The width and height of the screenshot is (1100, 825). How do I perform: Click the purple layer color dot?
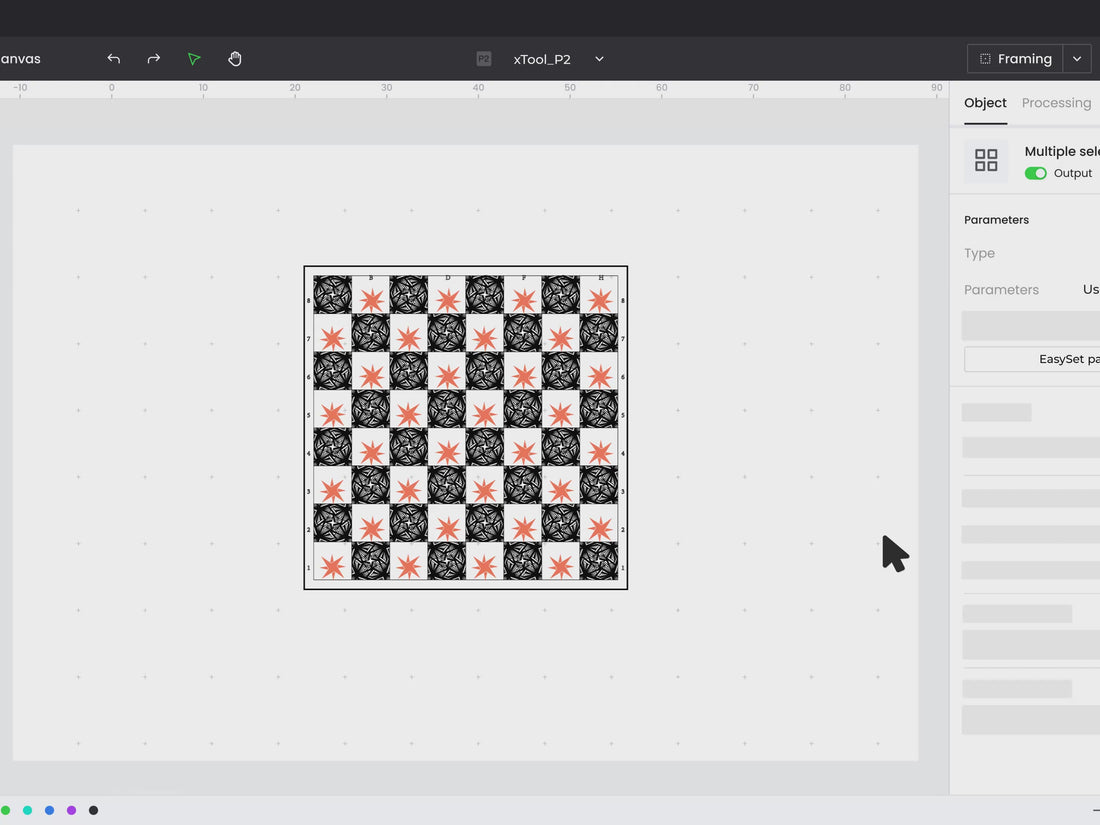[x=71, y=810]
